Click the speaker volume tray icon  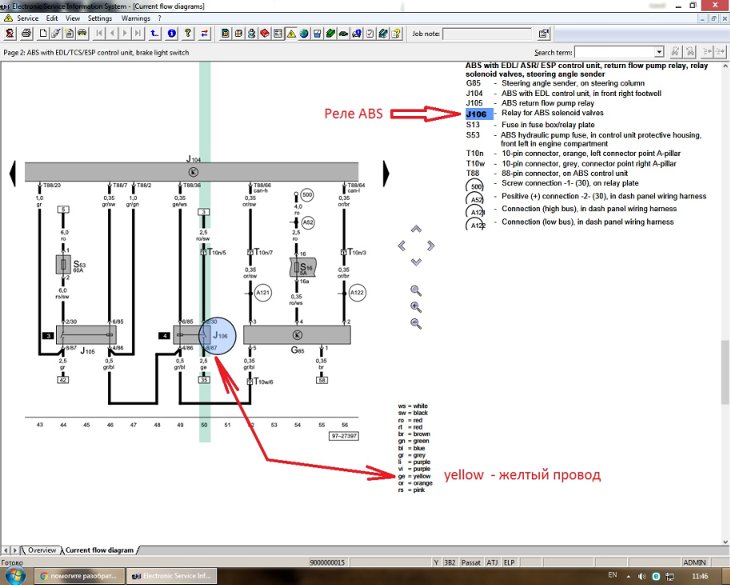tap(641, 576)
